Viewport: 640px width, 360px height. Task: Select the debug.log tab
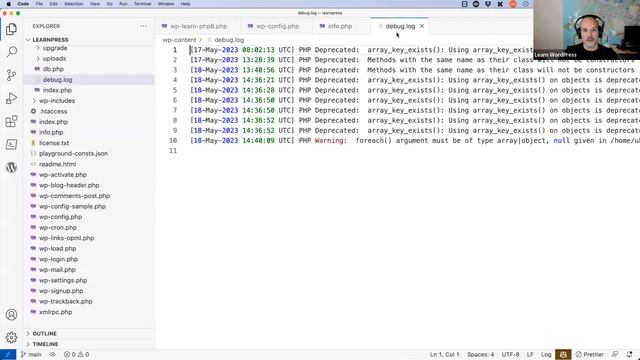(x=400, y=26)
